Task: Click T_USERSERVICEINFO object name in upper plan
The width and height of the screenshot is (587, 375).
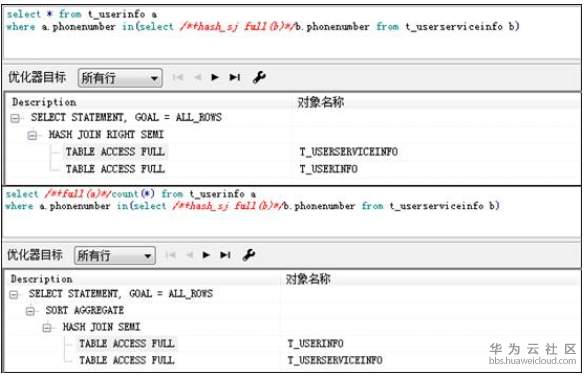Action: (349, 152)
